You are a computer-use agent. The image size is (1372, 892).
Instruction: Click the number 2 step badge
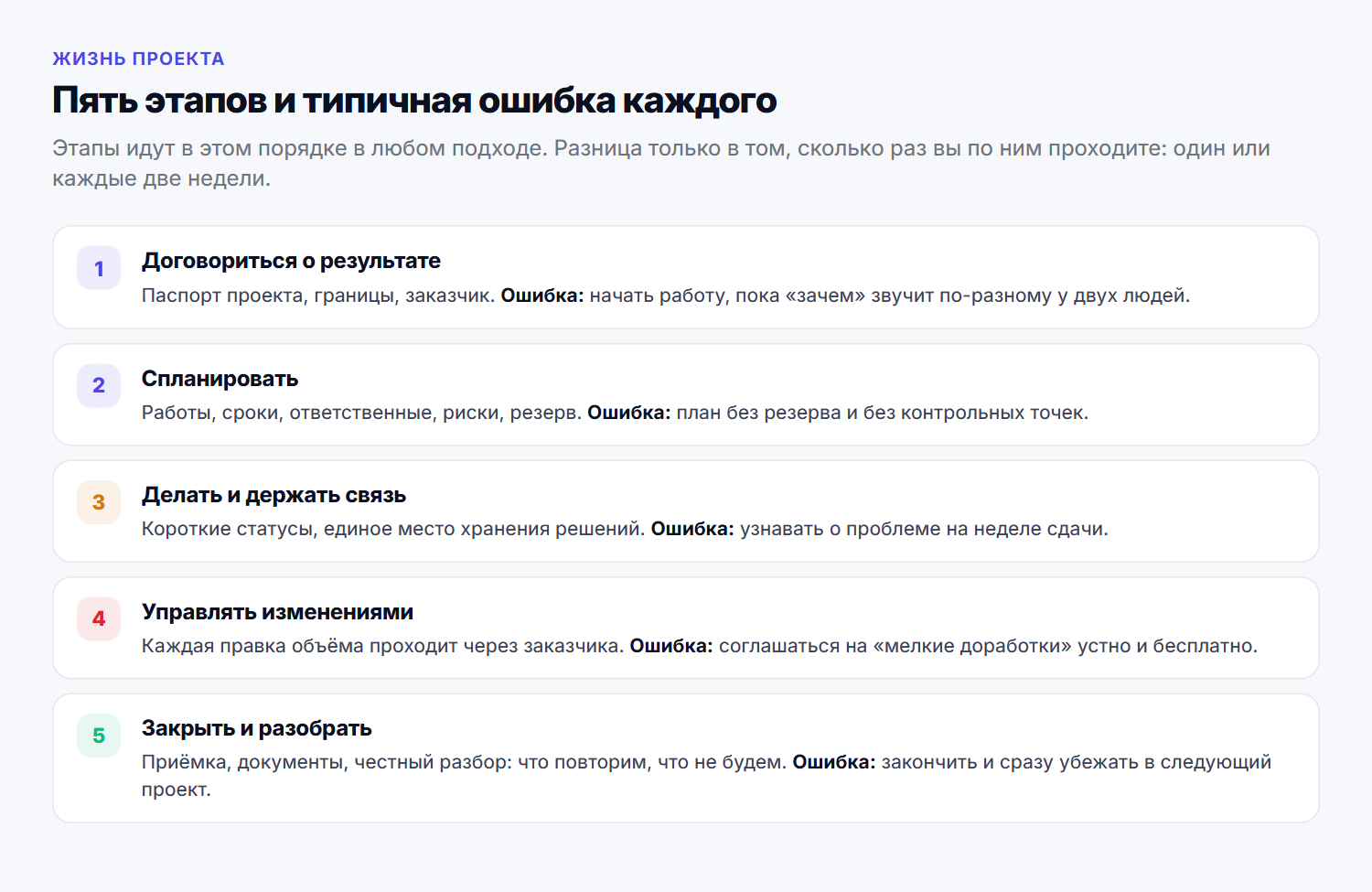[99, 385]
